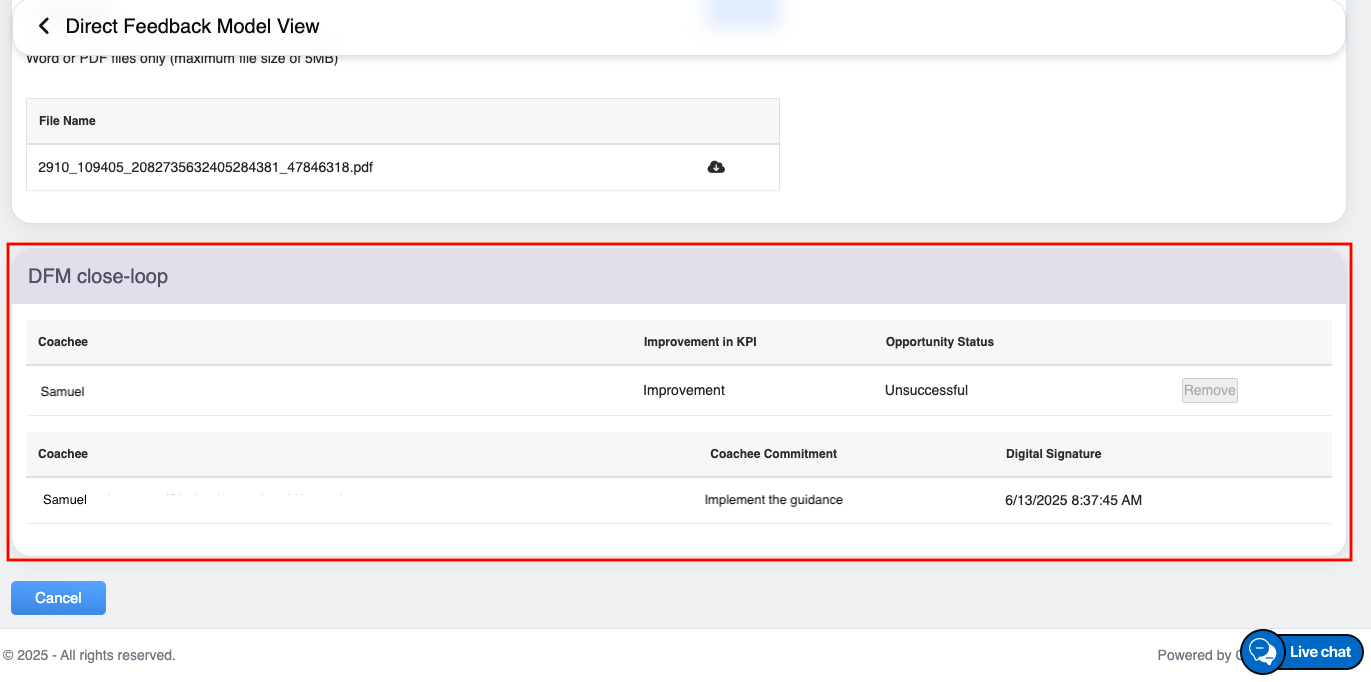The height and width of the screenshot is (682, 1371).
Task: Click the Coachee Commitment column header
Action: point(773,454)
